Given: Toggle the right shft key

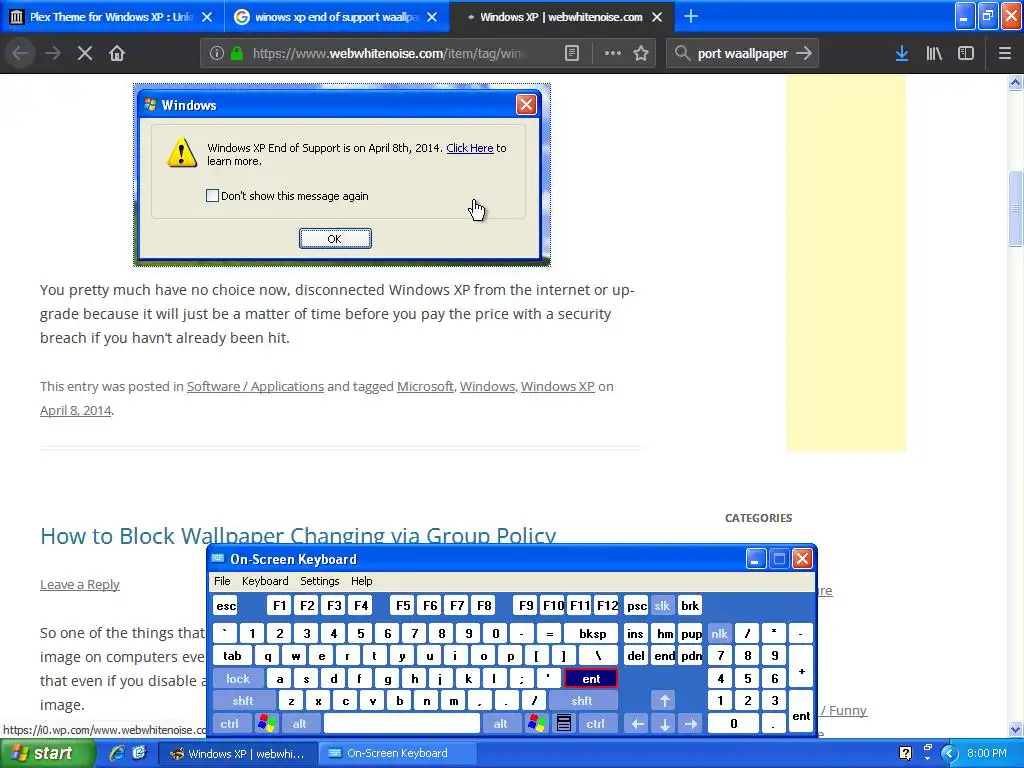Looking at the screenshot, I should tap(582, 701).
